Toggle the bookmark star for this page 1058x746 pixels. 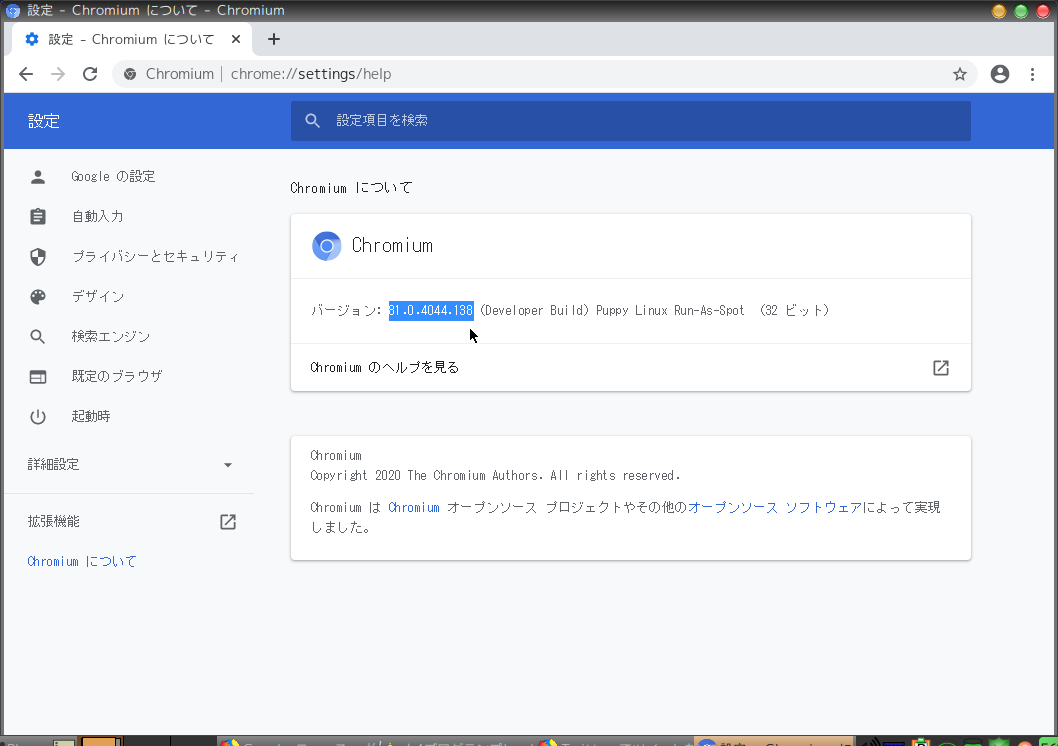(959, 73)
